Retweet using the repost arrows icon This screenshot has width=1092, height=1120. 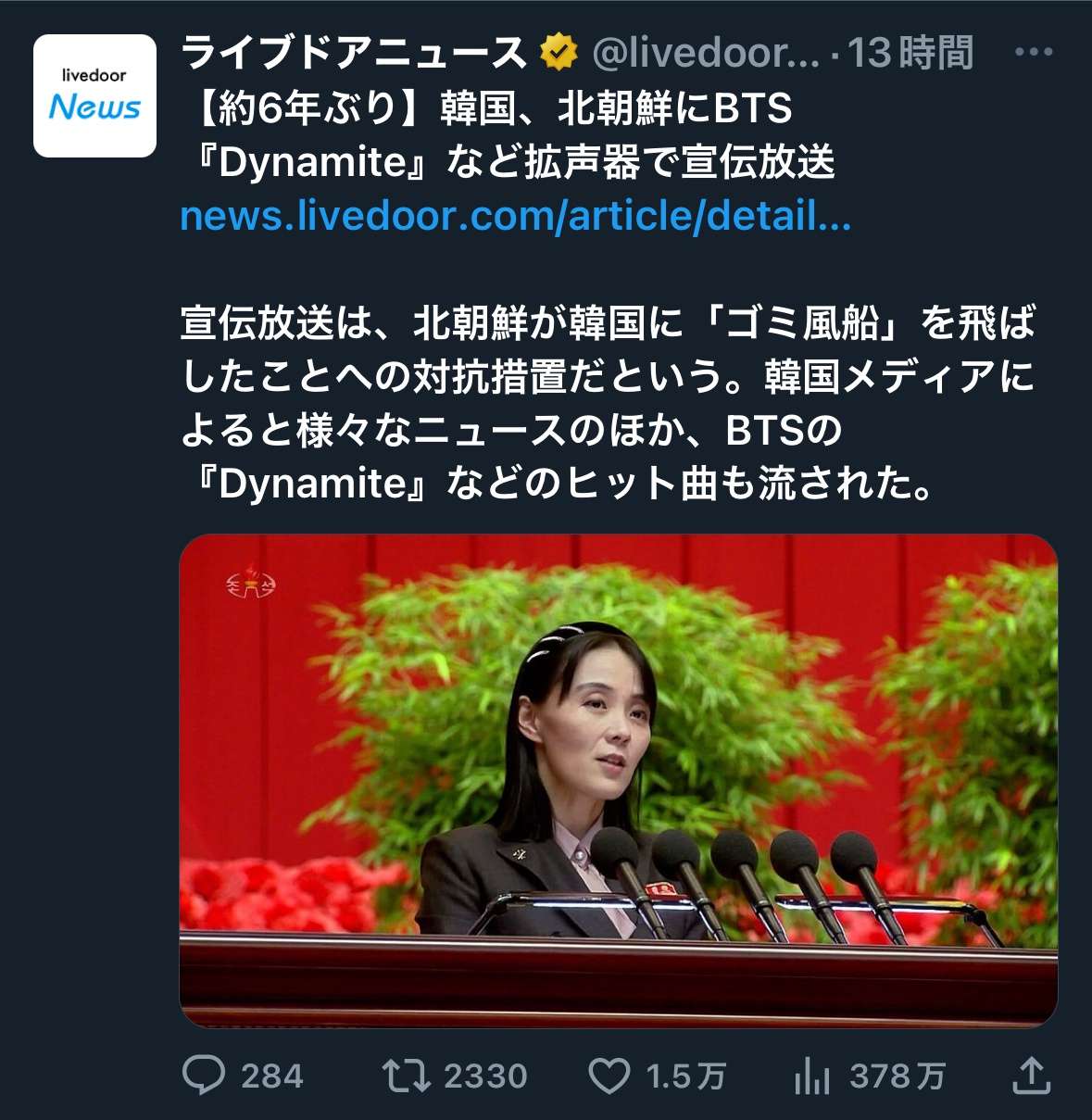[406, 1076]
